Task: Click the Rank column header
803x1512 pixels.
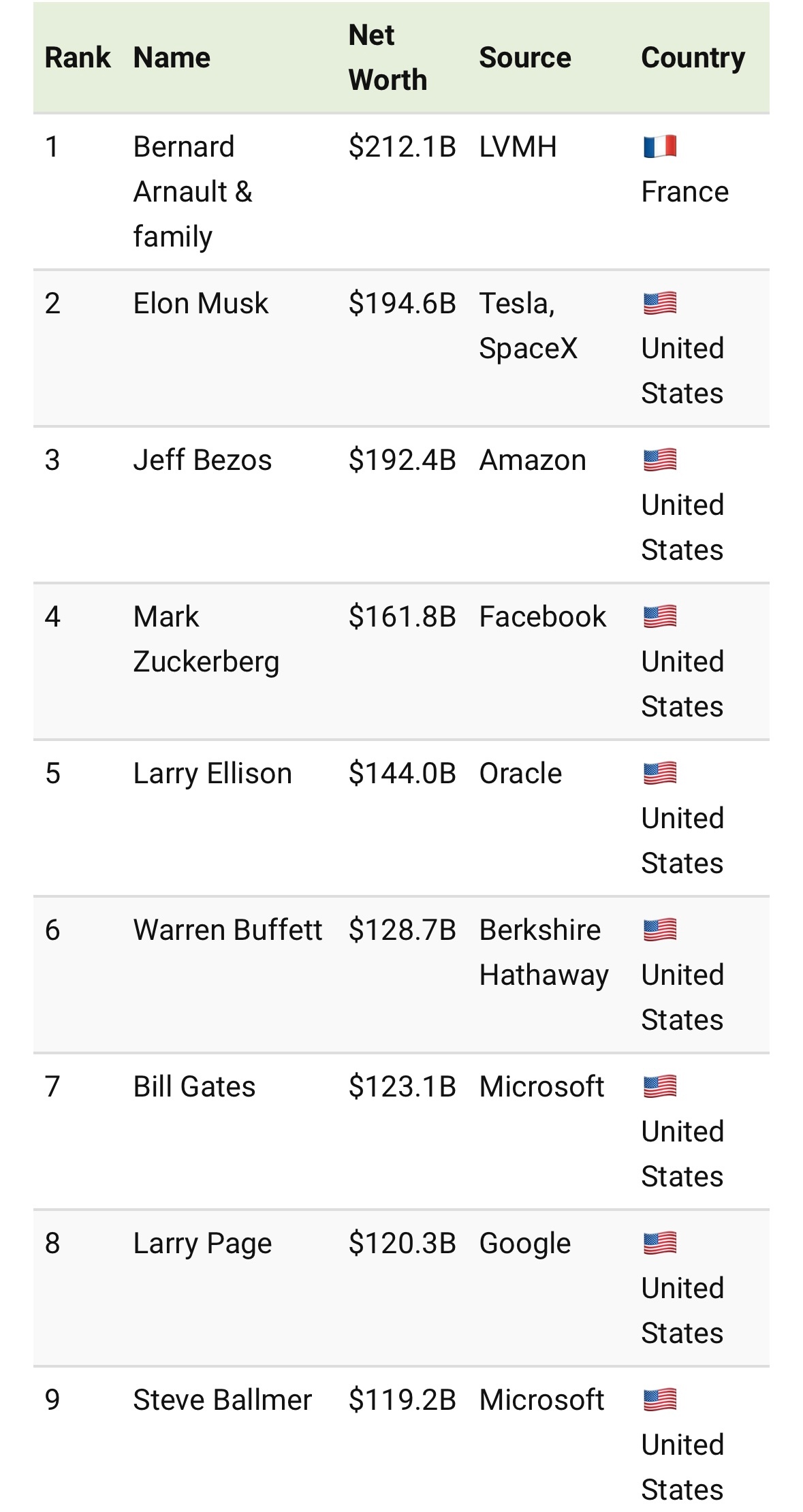Action: coord(77,58)
